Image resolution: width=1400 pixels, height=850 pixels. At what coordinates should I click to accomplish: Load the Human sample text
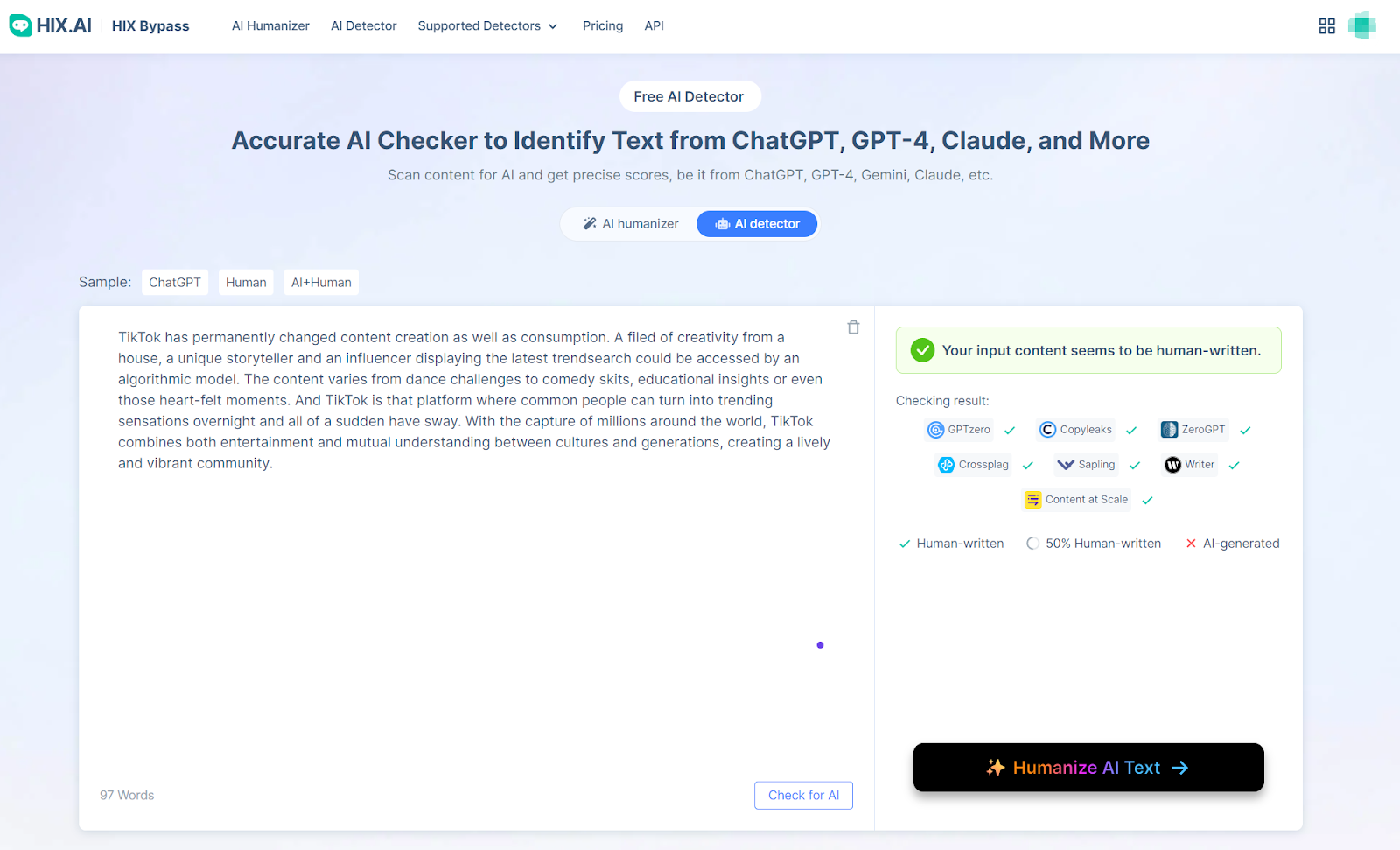click(246, 282)
